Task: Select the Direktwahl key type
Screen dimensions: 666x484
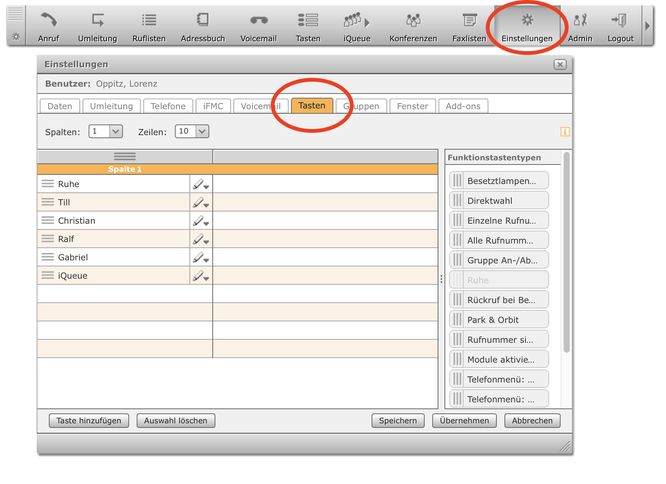Action: pos(499,200)
